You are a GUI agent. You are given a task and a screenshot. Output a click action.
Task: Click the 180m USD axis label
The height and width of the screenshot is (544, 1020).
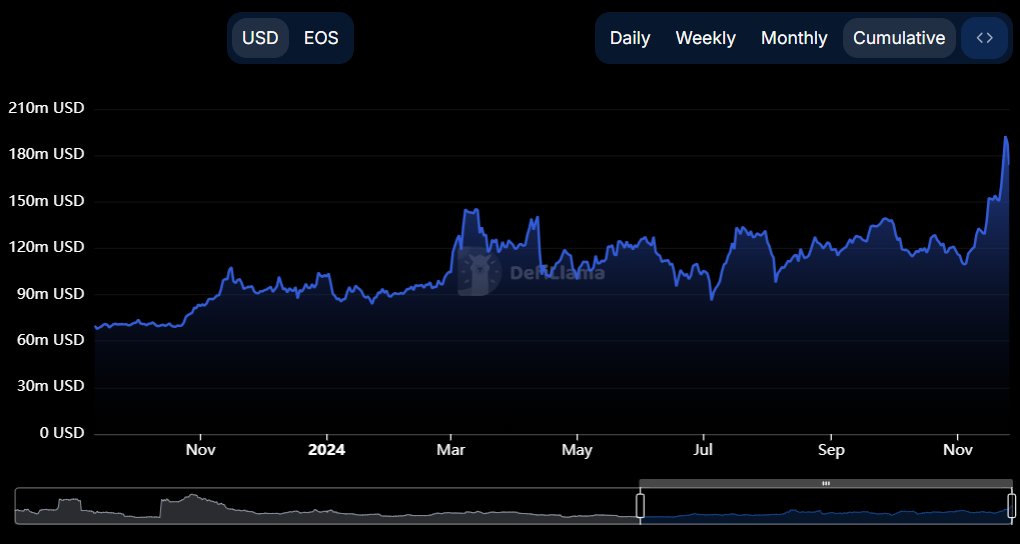pyautogui.click(x=46, y=154)
